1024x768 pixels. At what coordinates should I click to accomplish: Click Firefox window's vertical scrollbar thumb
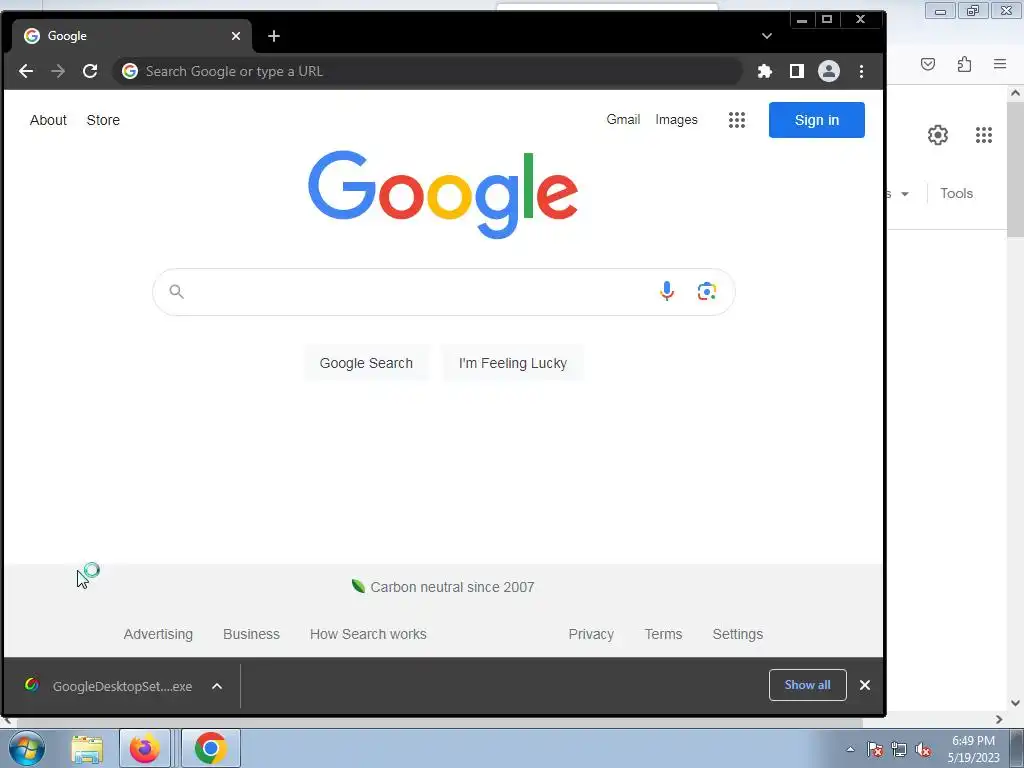pos(1015,169)
